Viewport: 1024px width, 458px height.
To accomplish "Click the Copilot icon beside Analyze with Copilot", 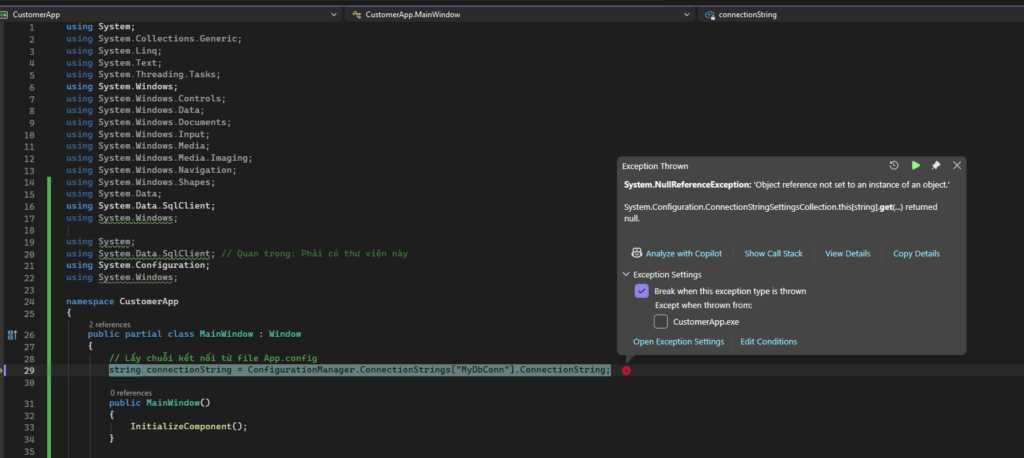I will click(x=635, y=253).
